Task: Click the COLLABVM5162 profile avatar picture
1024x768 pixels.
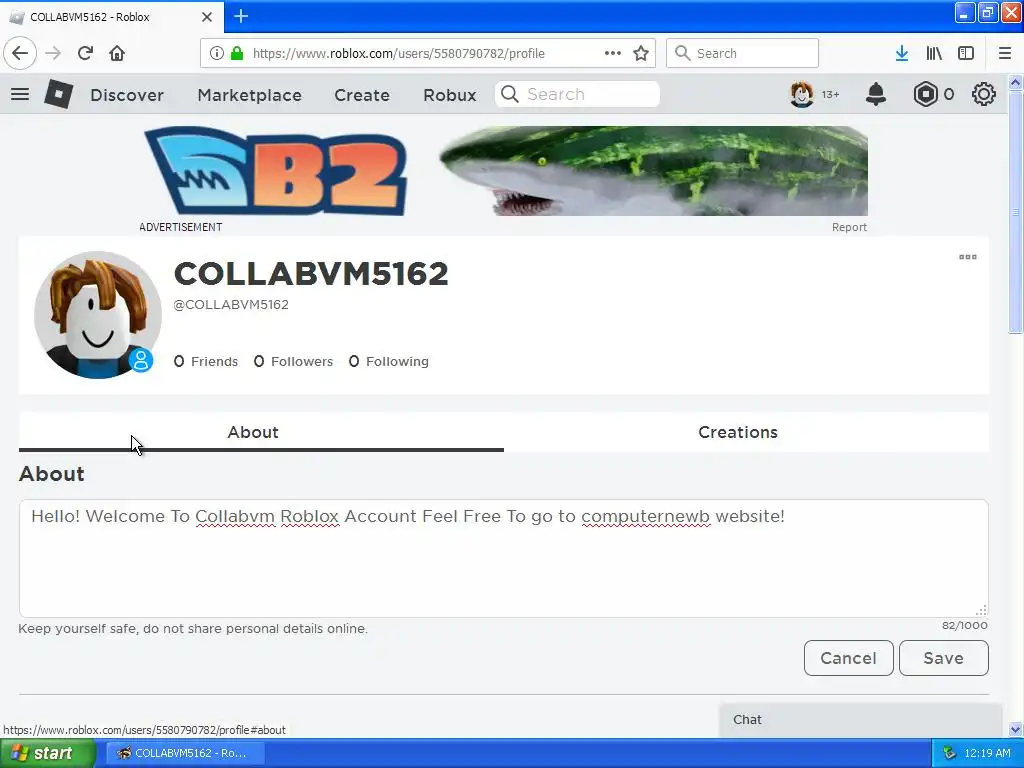Action: (98, 315)
